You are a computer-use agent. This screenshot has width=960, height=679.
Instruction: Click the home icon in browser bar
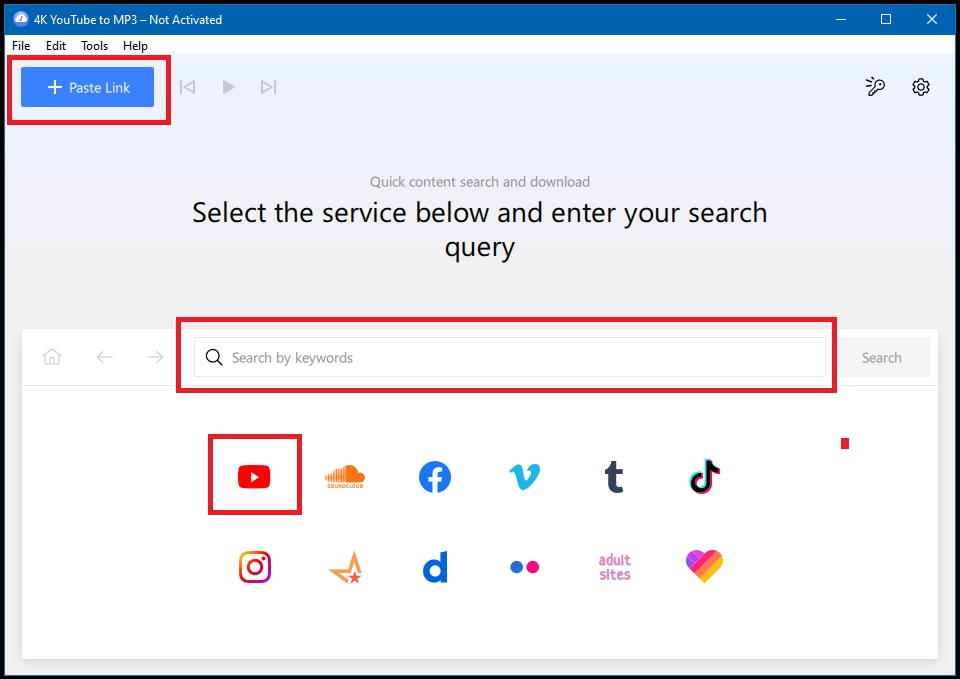pyautogui.click(x=52, y=356)
